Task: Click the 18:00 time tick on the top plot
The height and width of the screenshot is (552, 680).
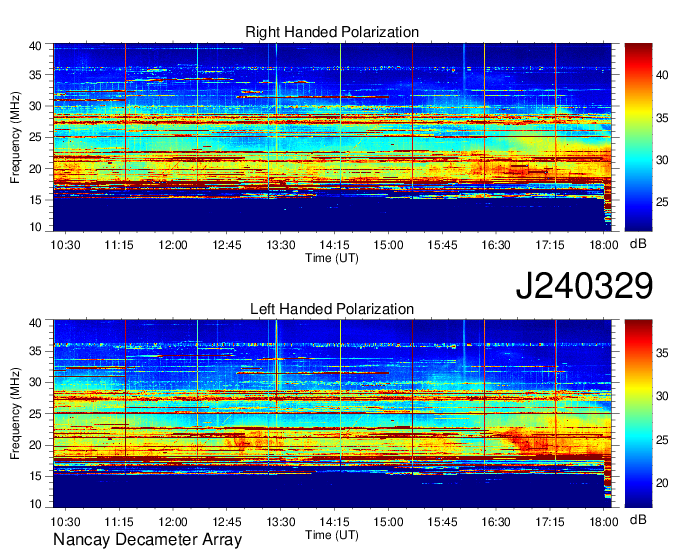Action: [x=604, y=245]
